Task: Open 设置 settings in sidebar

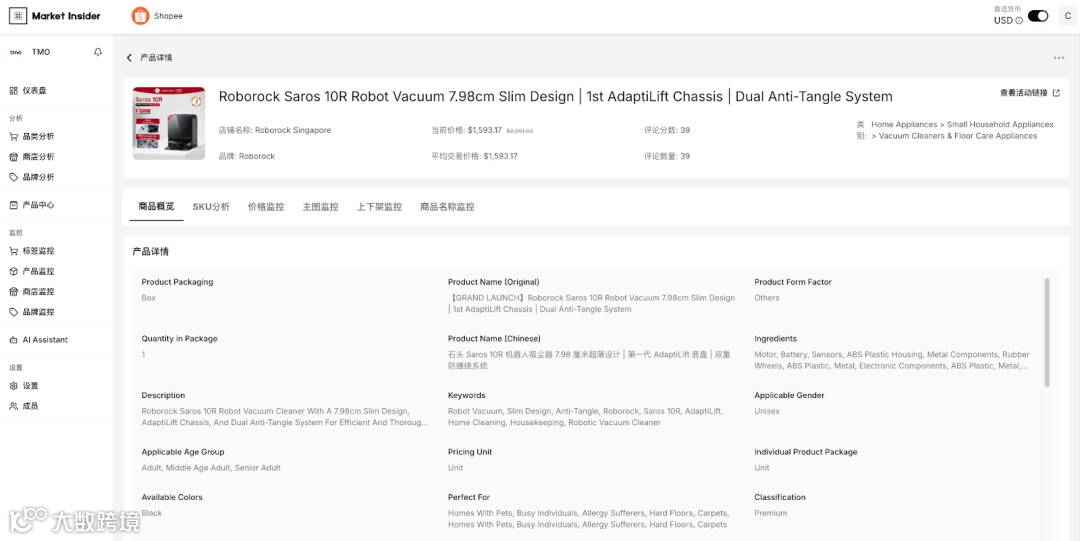Action: coord(30,386)
